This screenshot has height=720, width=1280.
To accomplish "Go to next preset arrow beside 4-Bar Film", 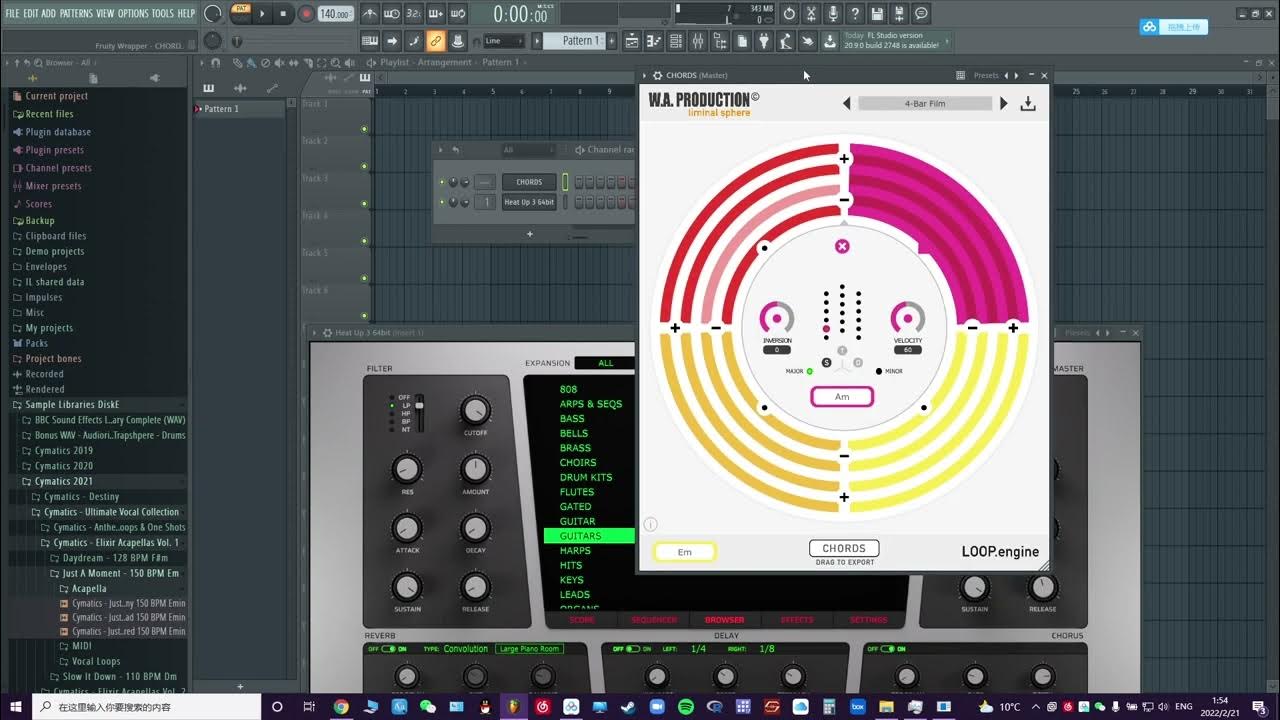I will coord(1004,104).
